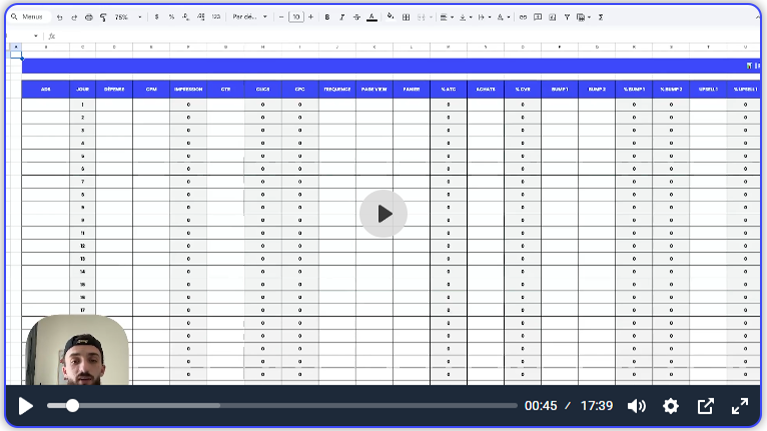Click the Undo arrow in the toolbar

coord(60,17)
